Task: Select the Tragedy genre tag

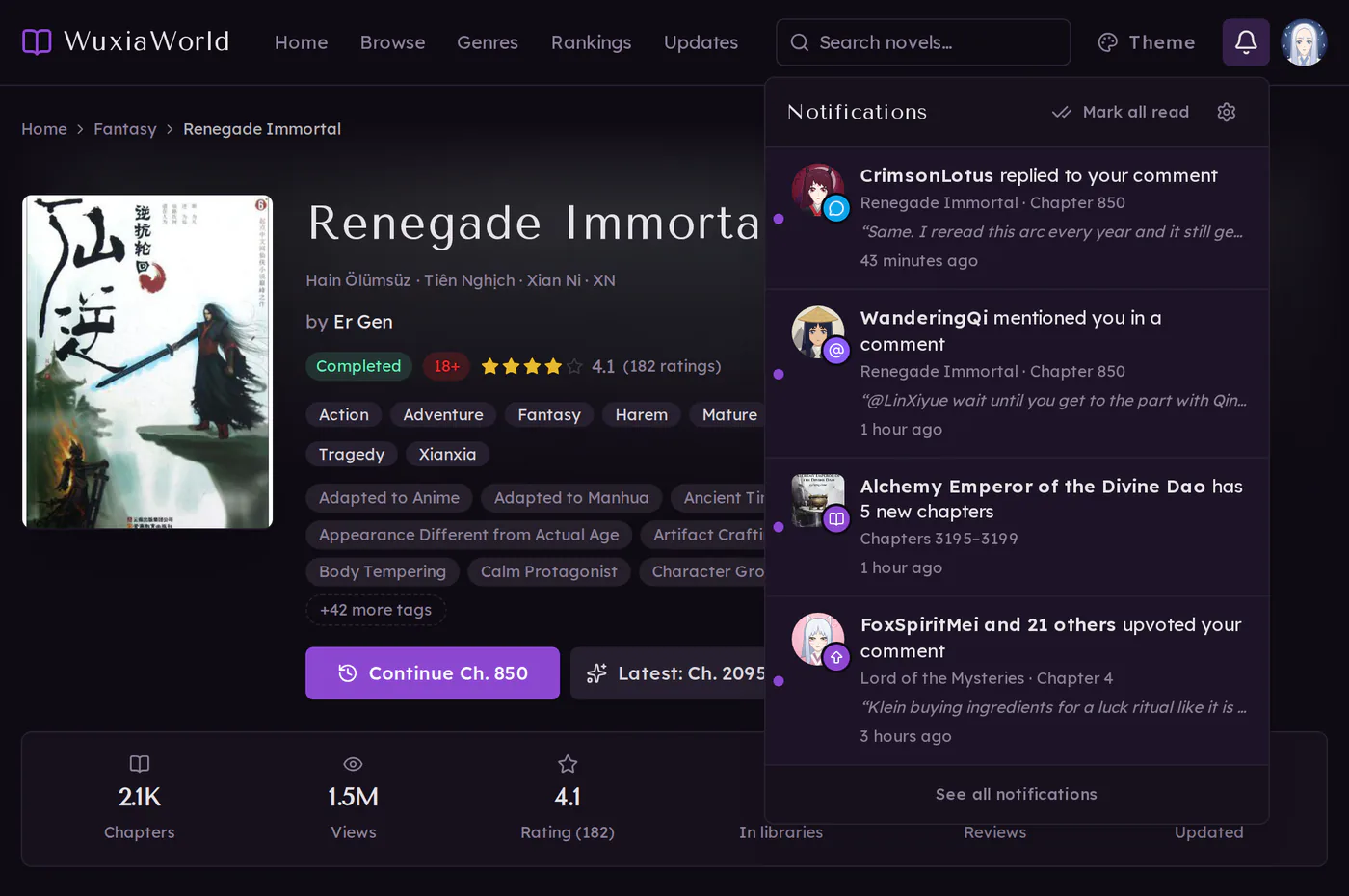Action: tap(352, 454)
